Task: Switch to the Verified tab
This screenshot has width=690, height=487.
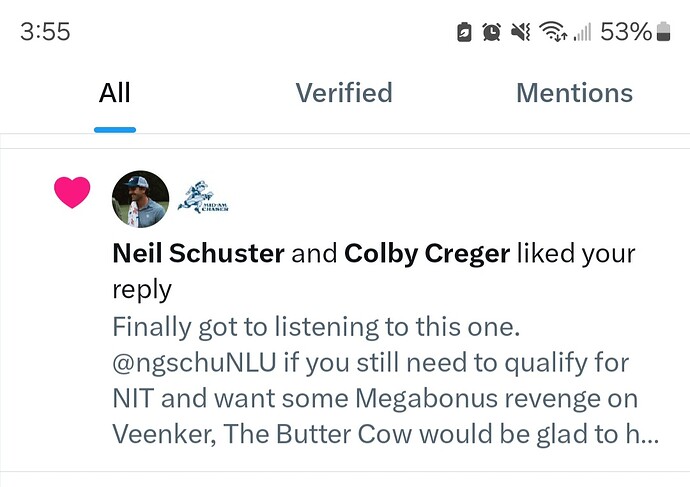Action: (344, 93)
